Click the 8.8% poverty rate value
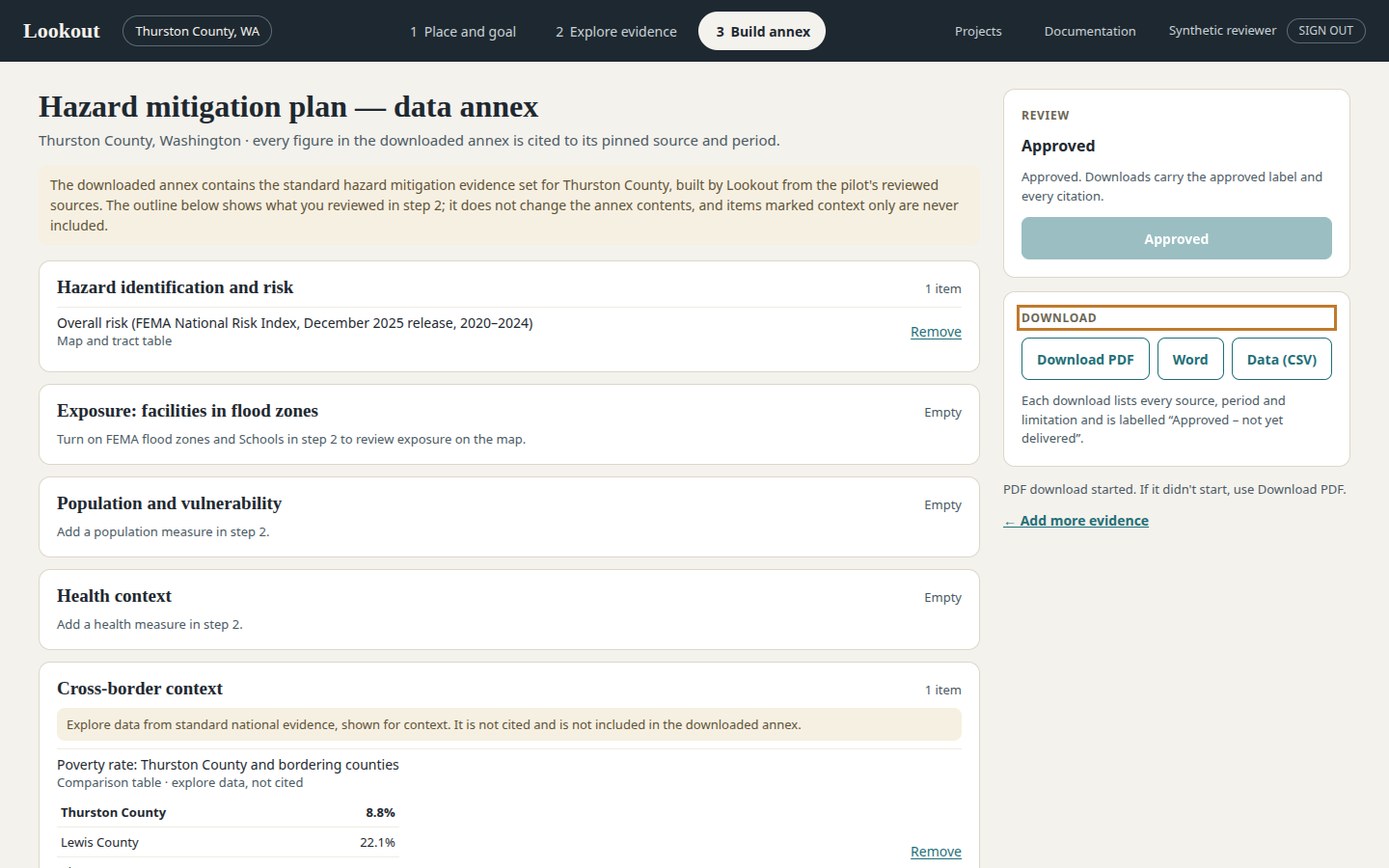 pos(380,813)
